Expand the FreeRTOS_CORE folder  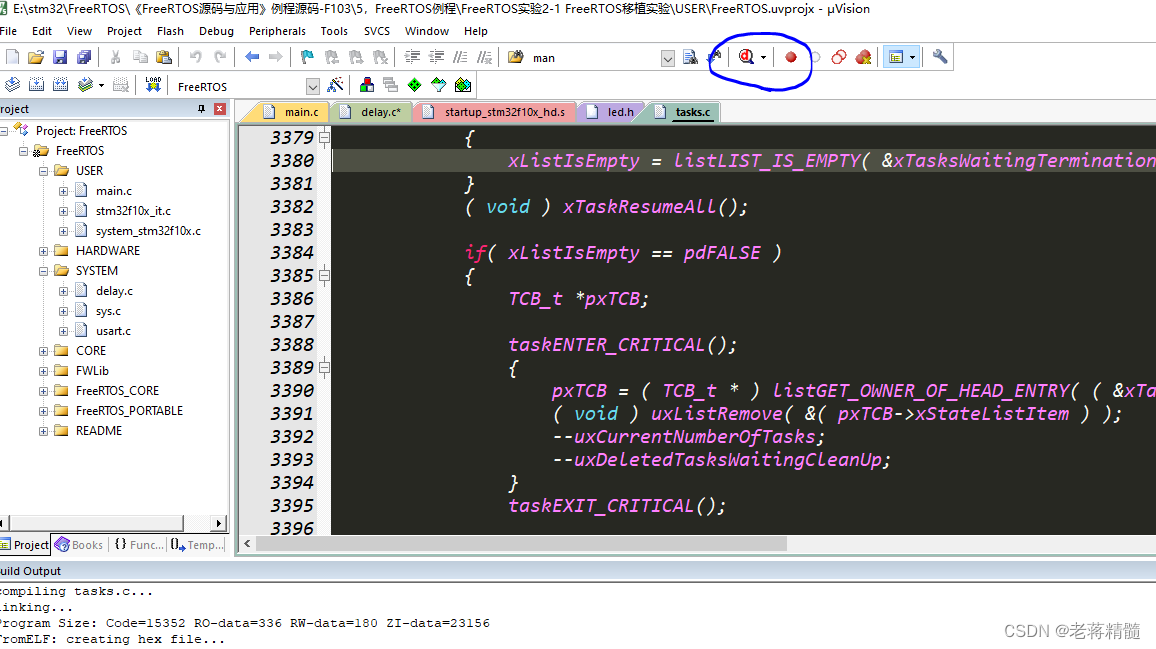click(43, 391)
